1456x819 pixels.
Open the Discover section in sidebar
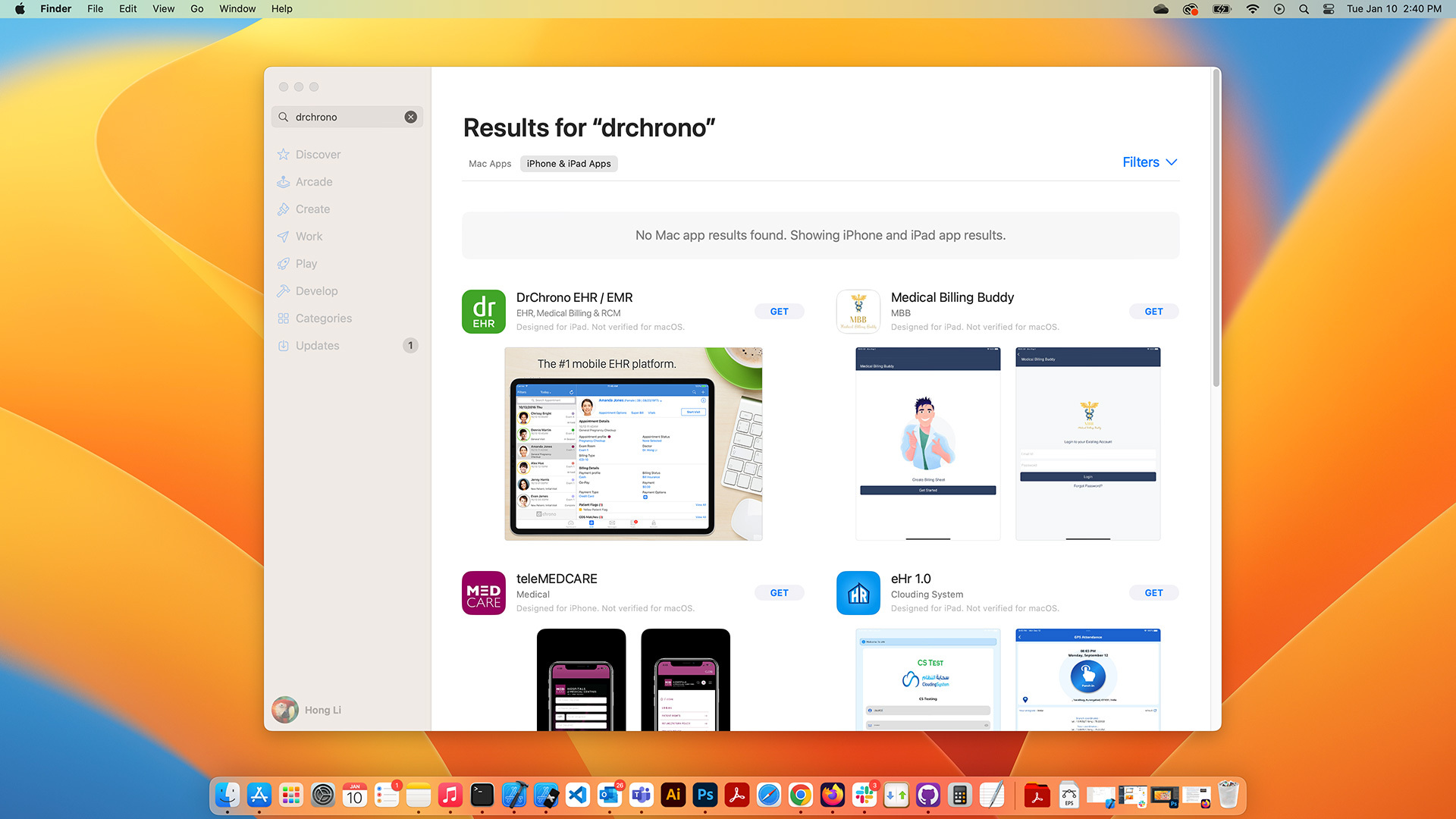317,154
